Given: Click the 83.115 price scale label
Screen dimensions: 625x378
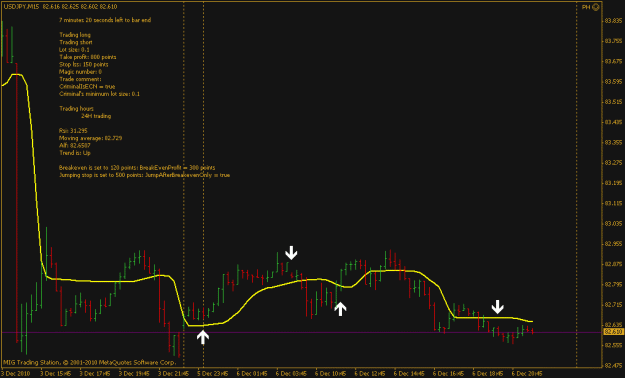Looking at the screenshot, I should (613, 203).
